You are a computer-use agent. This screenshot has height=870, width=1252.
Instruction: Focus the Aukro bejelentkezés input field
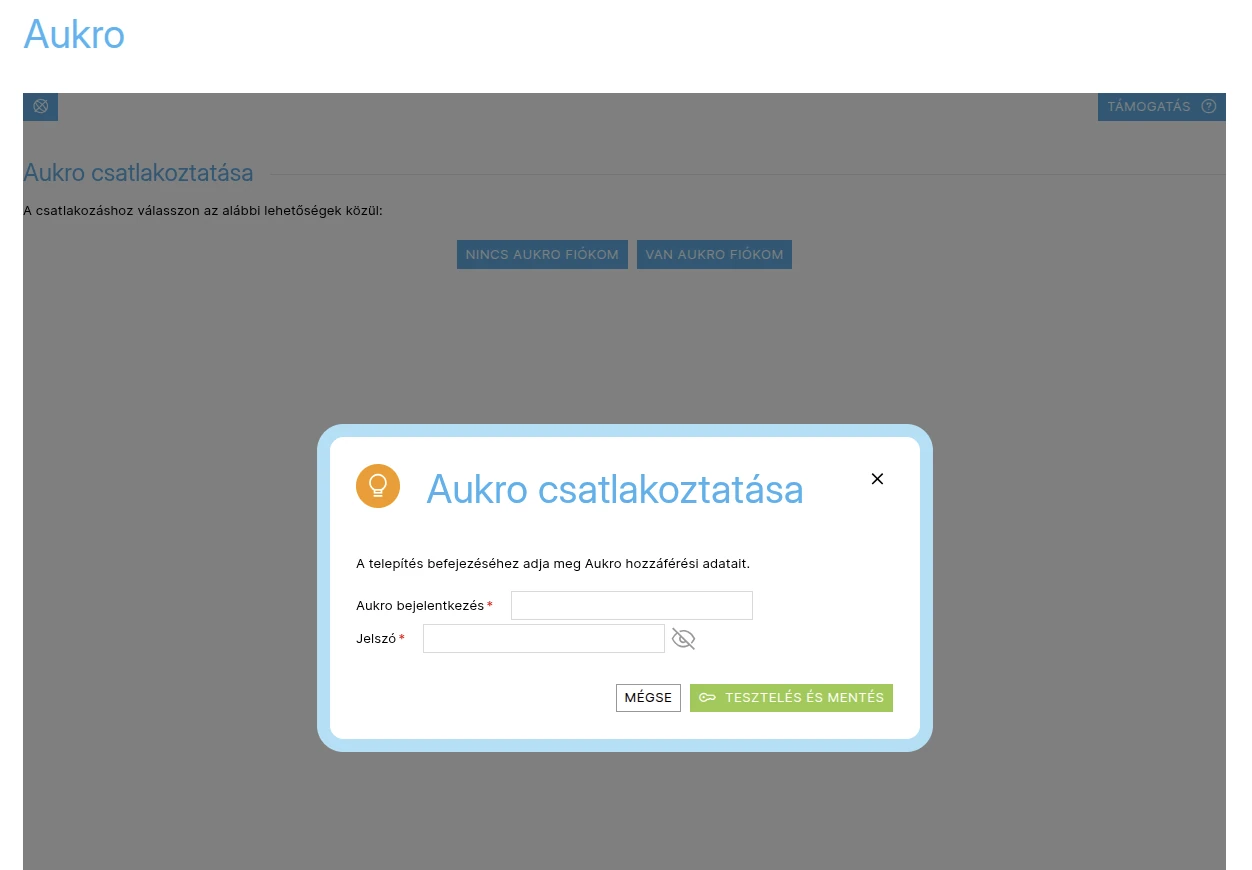tap(631, 605)
